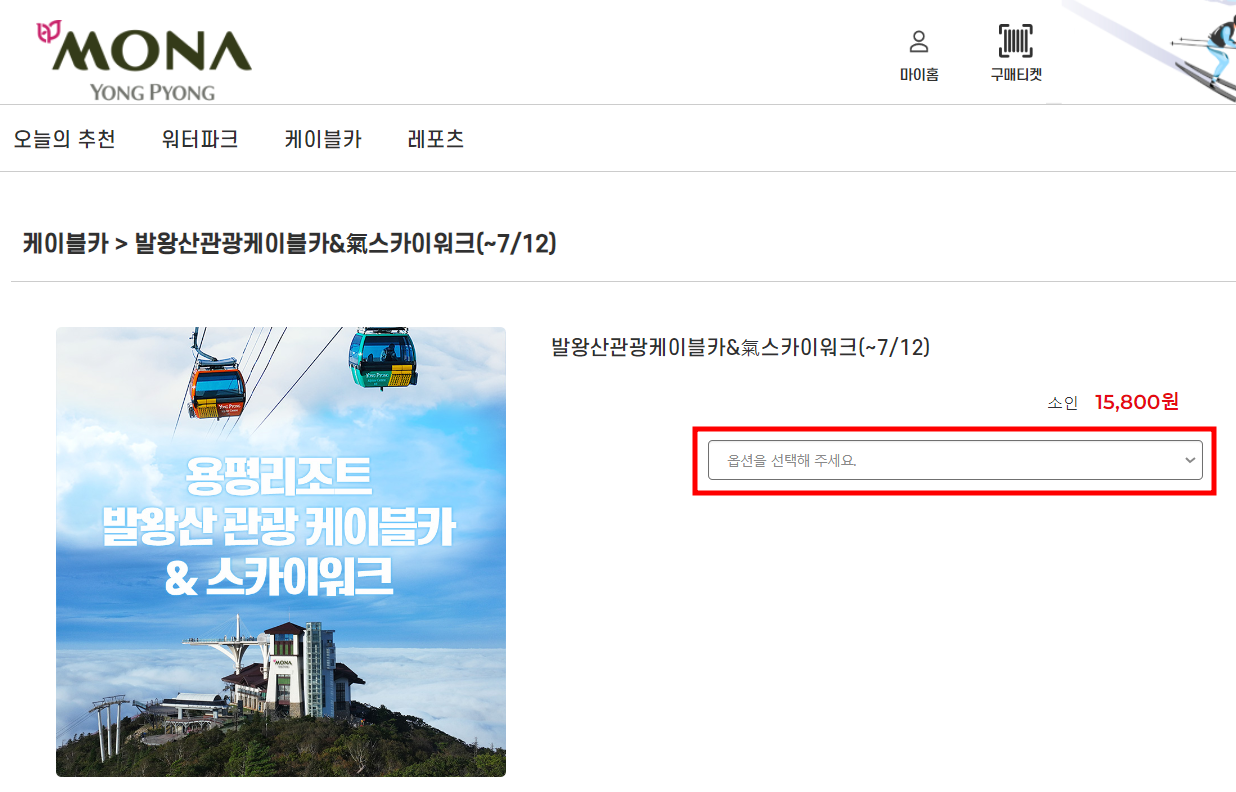The height and width of the screenshot is (792, 1236).
Task: Click the price 15,800원
Action: (1137, 402)
